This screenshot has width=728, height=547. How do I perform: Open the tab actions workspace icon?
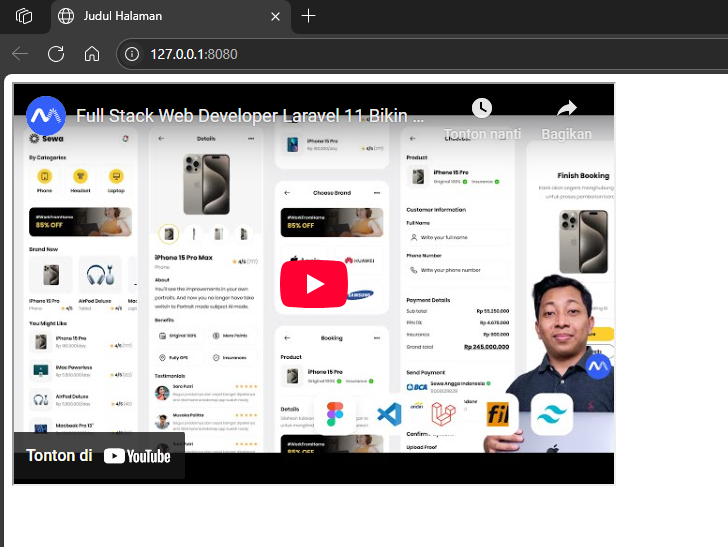pyautogui.click(x=24, y=16)
